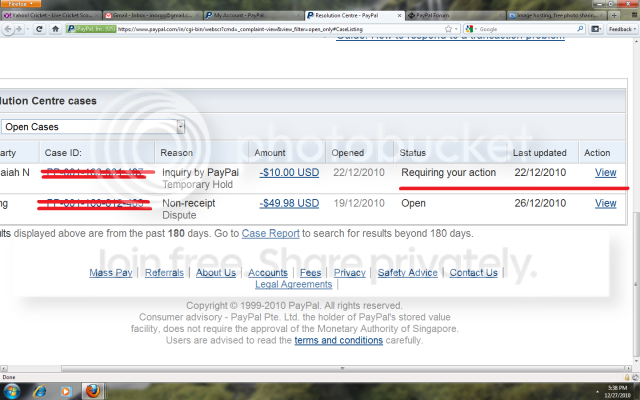Open the Privacy footer link
Screen dimensions: 640x400
[x=350, y=273]
